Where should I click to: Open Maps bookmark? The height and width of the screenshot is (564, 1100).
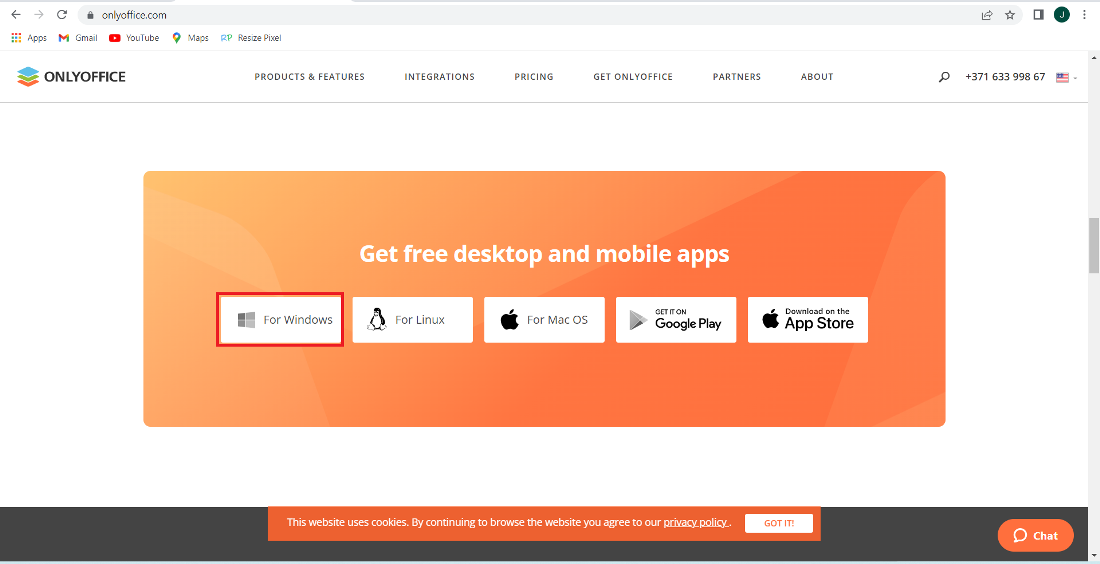[190, 38]
